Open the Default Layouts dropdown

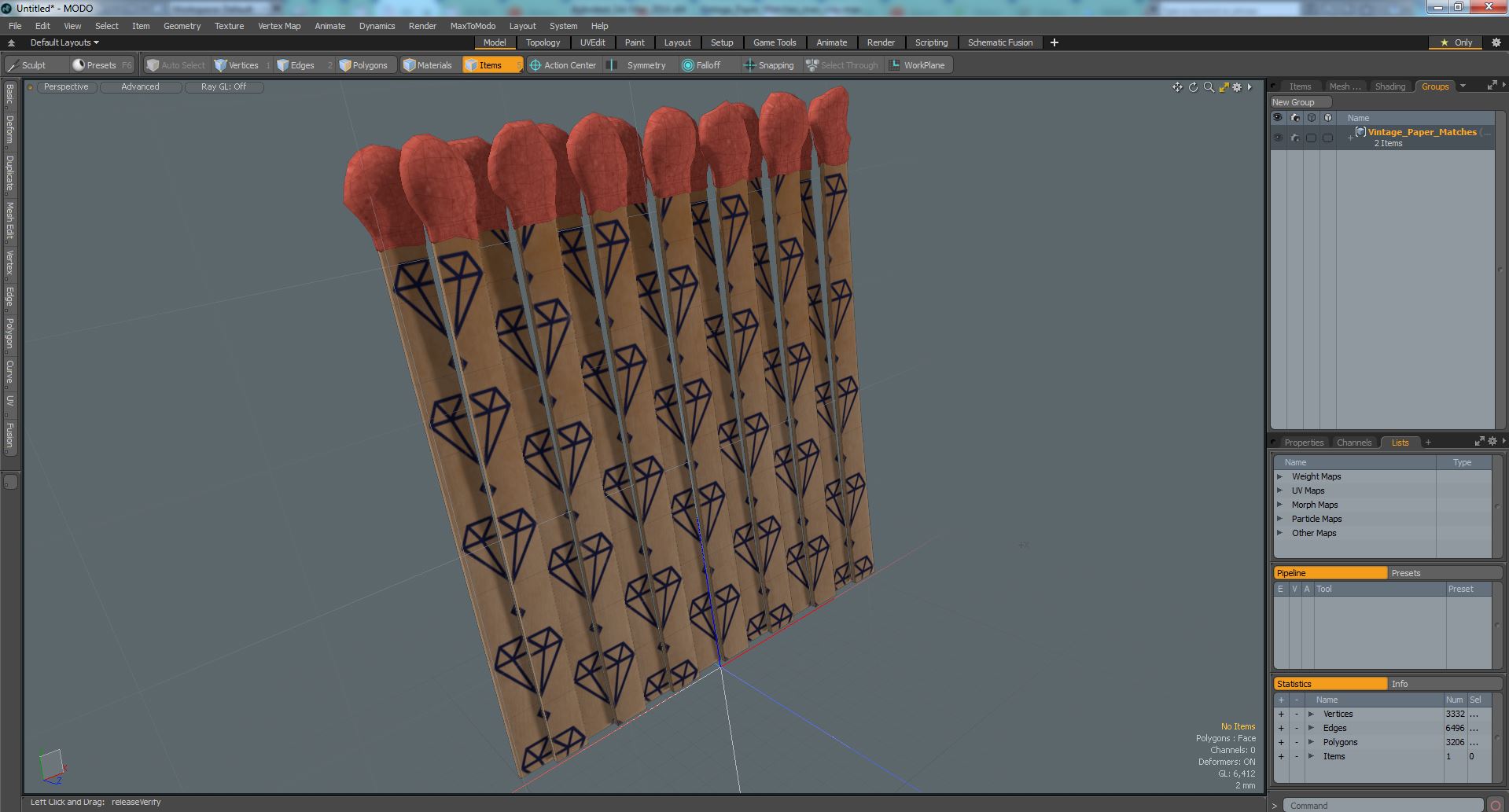pyautogui.click(x=64, y=42)
